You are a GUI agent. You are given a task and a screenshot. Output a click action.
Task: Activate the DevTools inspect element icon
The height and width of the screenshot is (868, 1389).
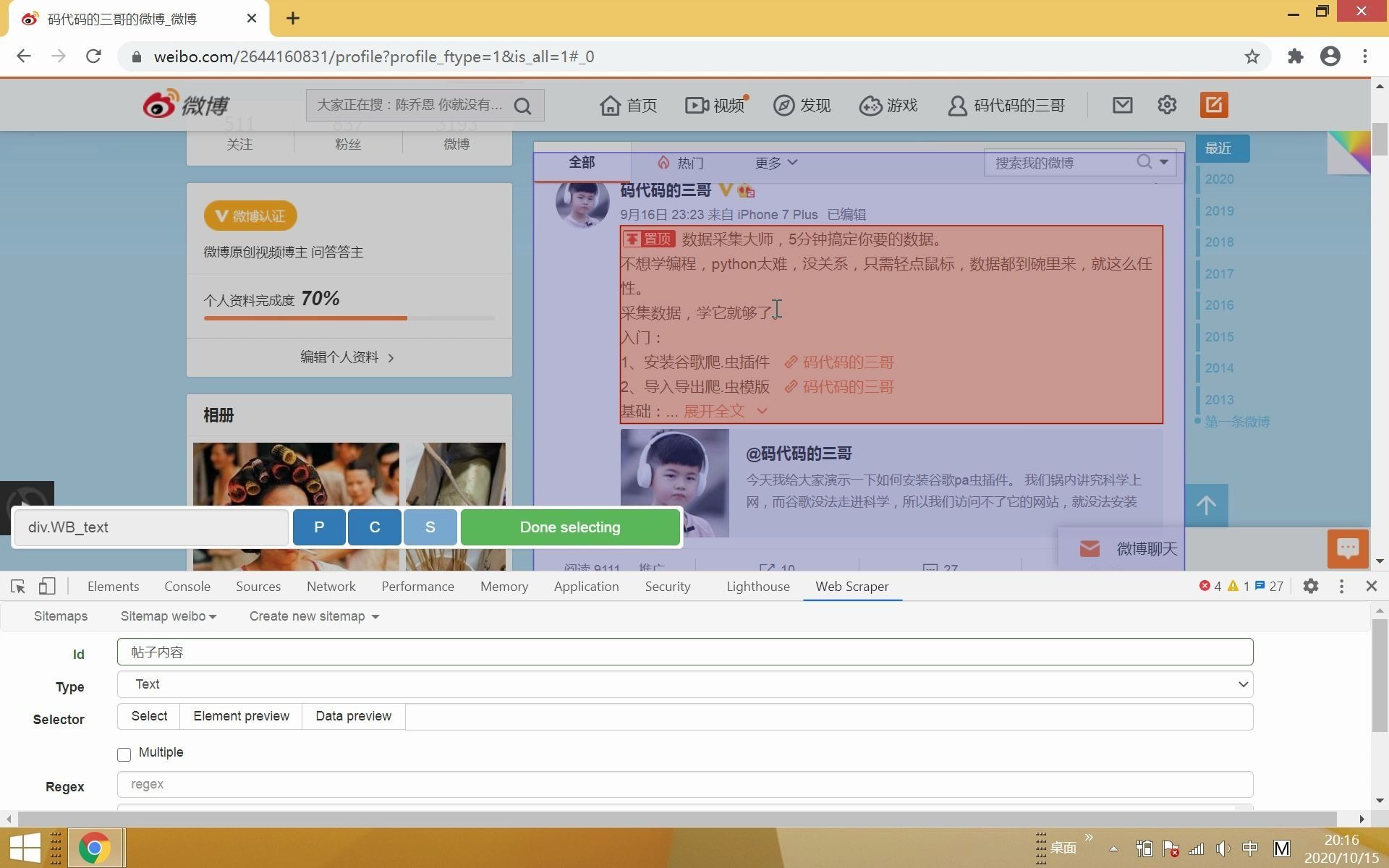point(18,587)
